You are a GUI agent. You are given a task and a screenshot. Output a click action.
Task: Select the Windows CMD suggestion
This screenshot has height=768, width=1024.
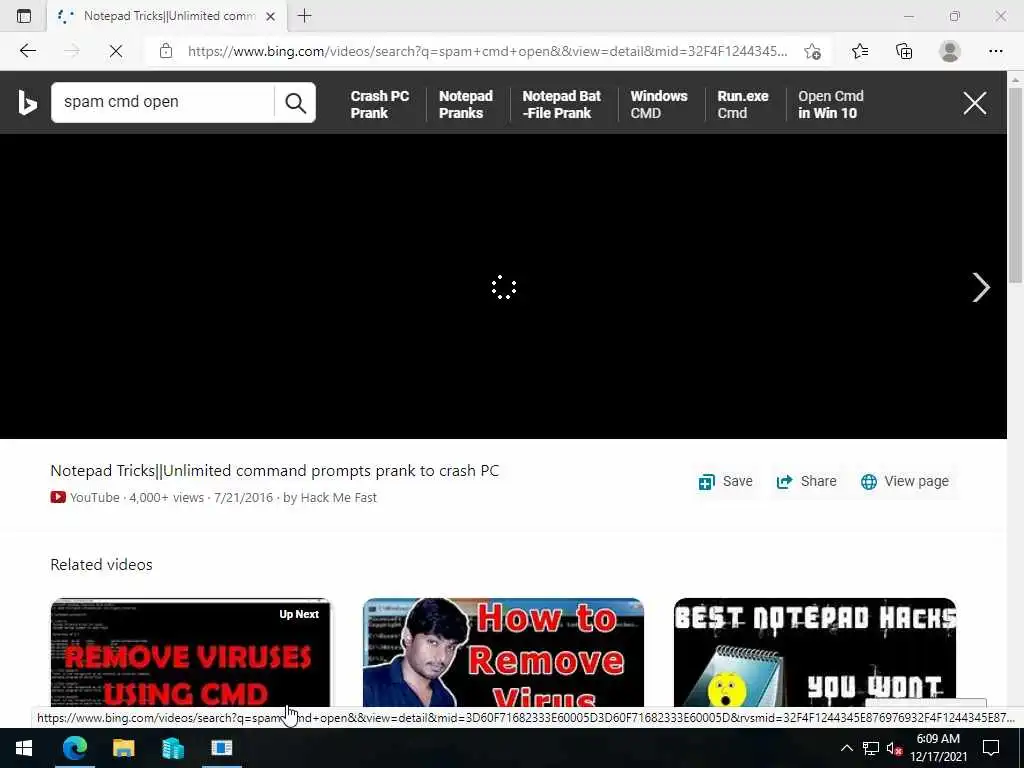659,104
